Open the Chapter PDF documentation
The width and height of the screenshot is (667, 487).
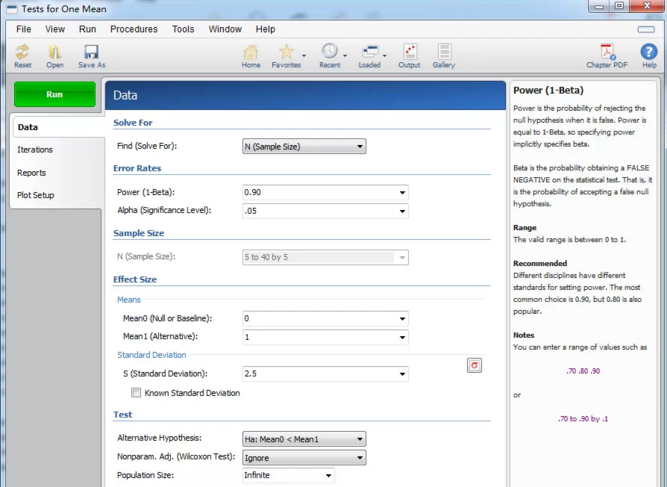point(606,55)
